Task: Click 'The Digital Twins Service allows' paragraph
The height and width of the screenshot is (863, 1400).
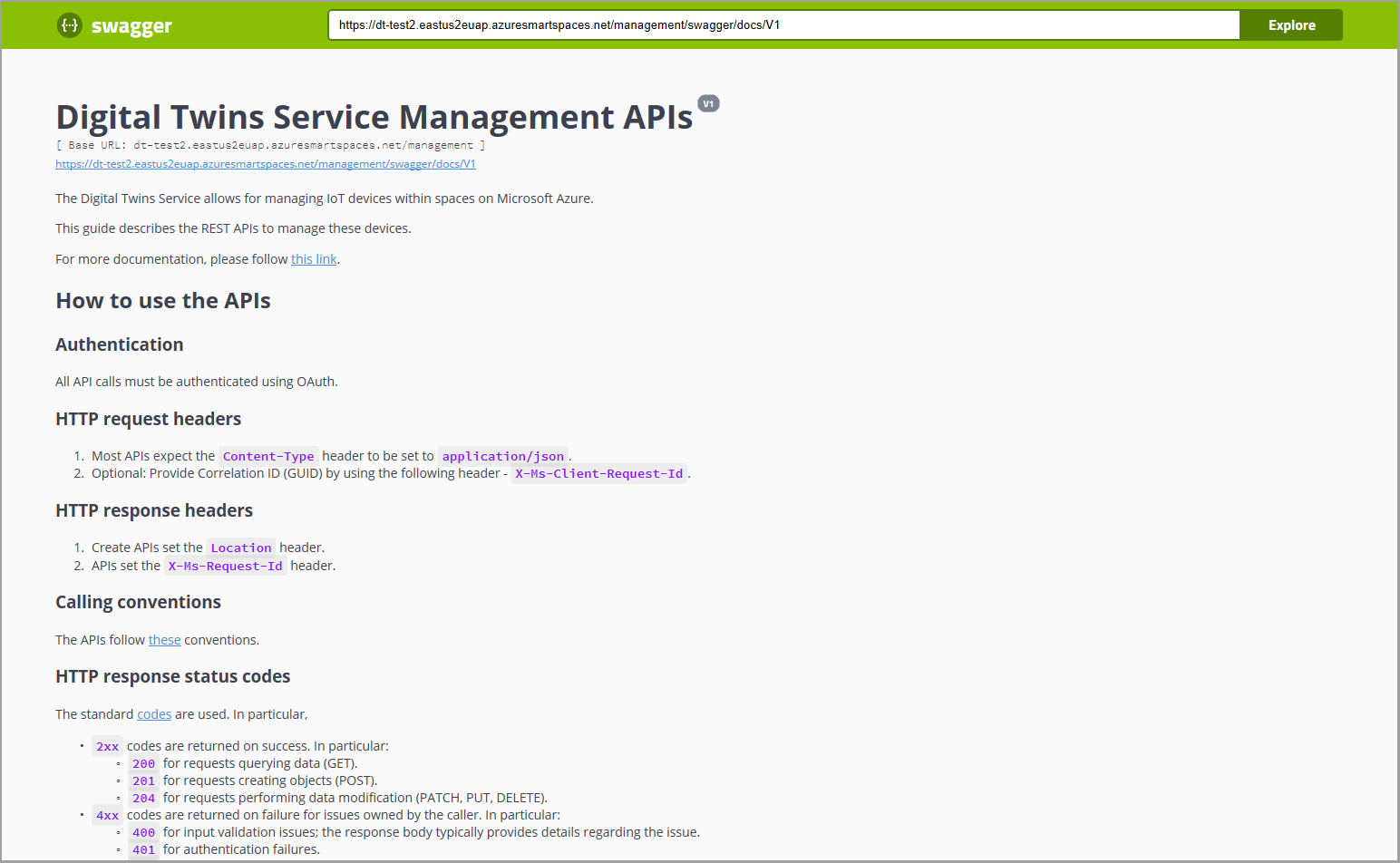Action: [325, 199]
